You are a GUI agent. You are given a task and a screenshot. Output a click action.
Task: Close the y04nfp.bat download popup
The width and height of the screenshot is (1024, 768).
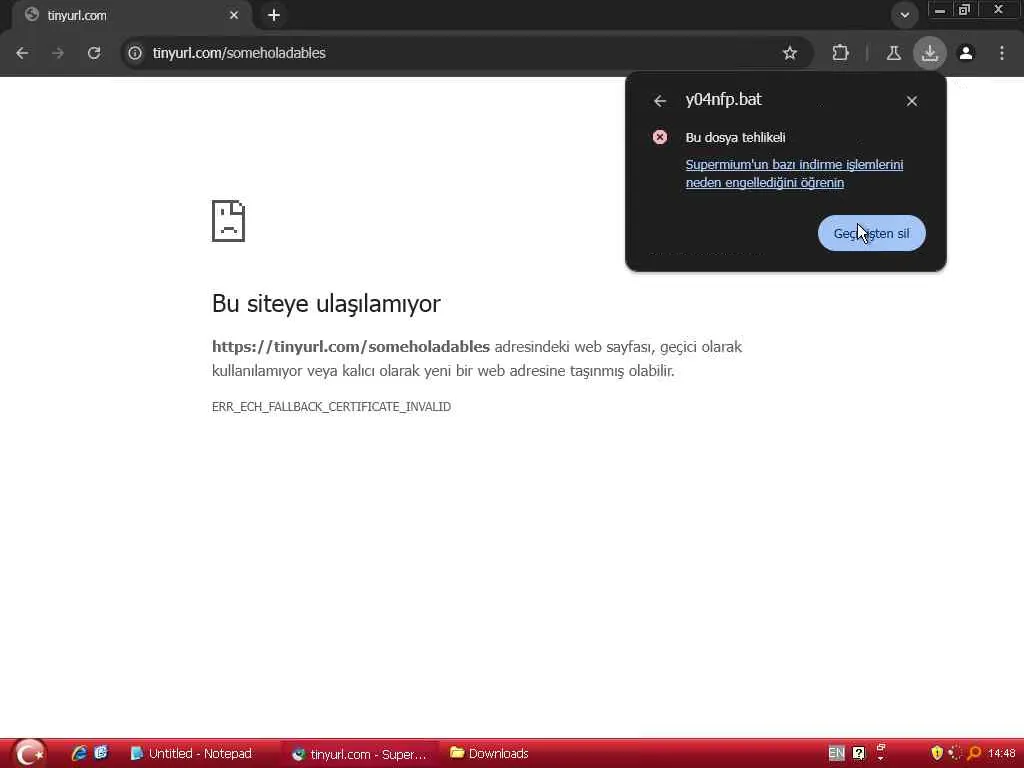point(912,101)
